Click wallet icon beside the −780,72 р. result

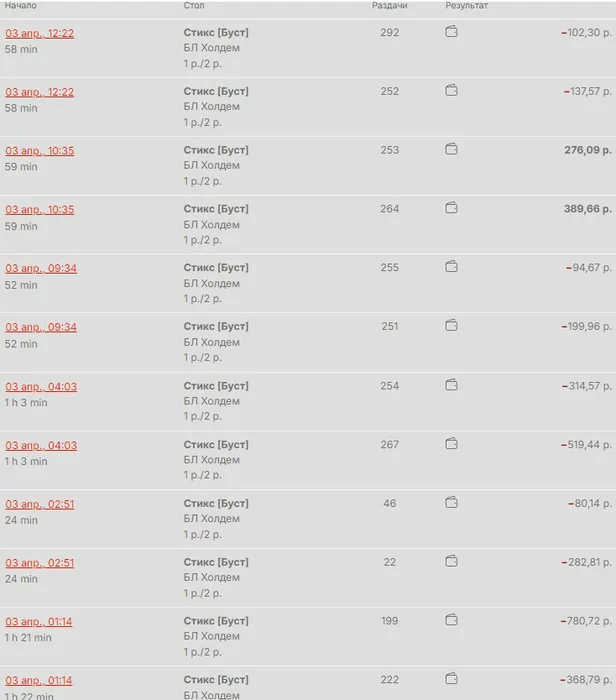pos(451,621)
